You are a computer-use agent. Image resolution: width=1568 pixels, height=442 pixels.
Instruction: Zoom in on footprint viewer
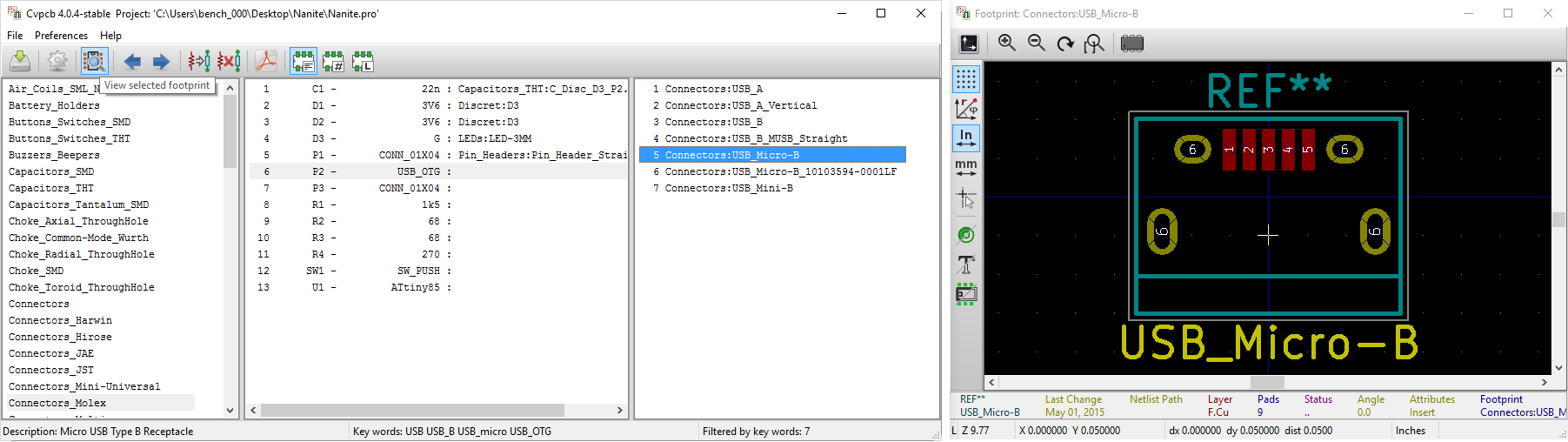(x=1007, y=44)
